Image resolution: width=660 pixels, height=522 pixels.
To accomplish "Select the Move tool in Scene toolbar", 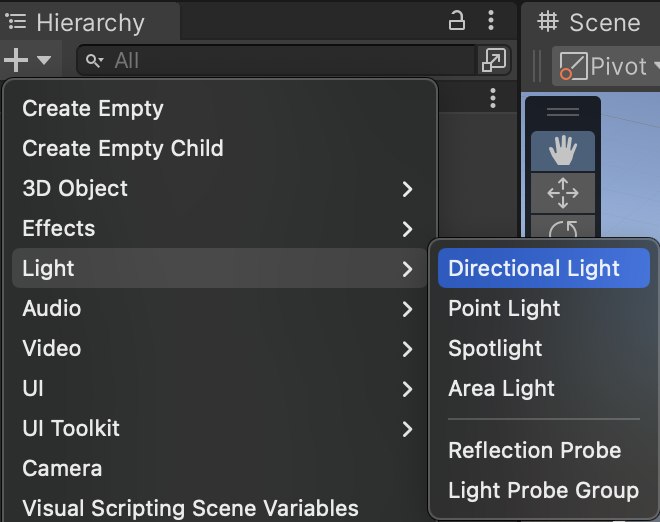I will click(563, 193).
